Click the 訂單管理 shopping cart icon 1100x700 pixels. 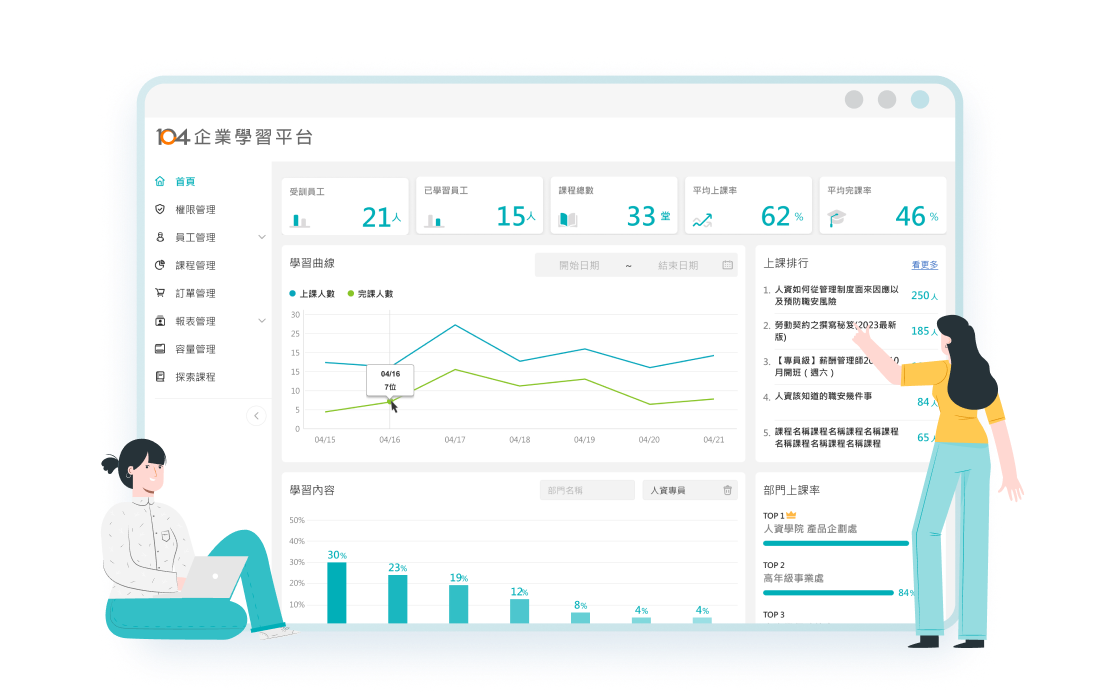pyautogui.click(x=160, y=294)
